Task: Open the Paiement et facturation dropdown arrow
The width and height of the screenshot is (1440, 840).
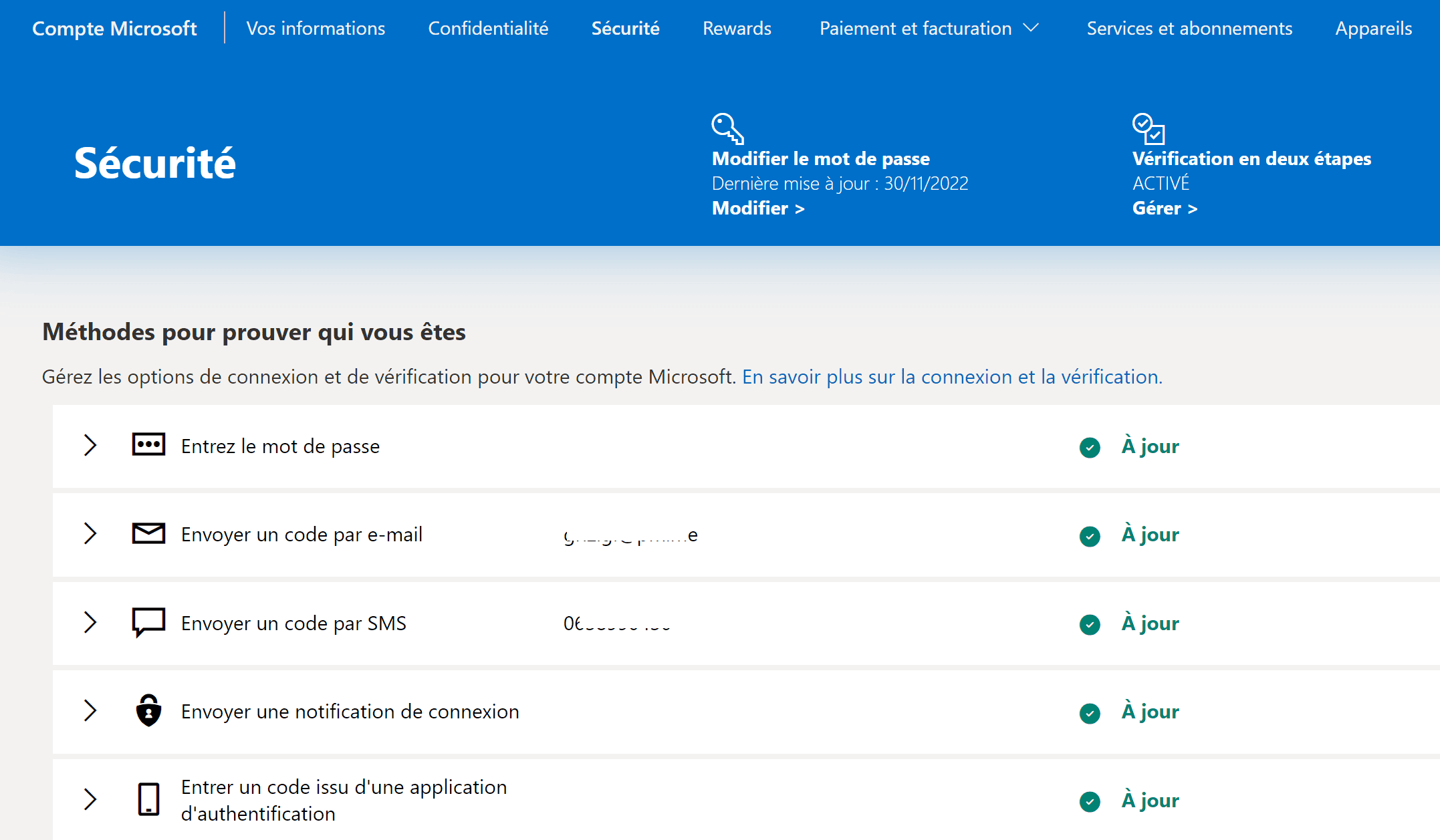Action: click(x=1032, y=28)
